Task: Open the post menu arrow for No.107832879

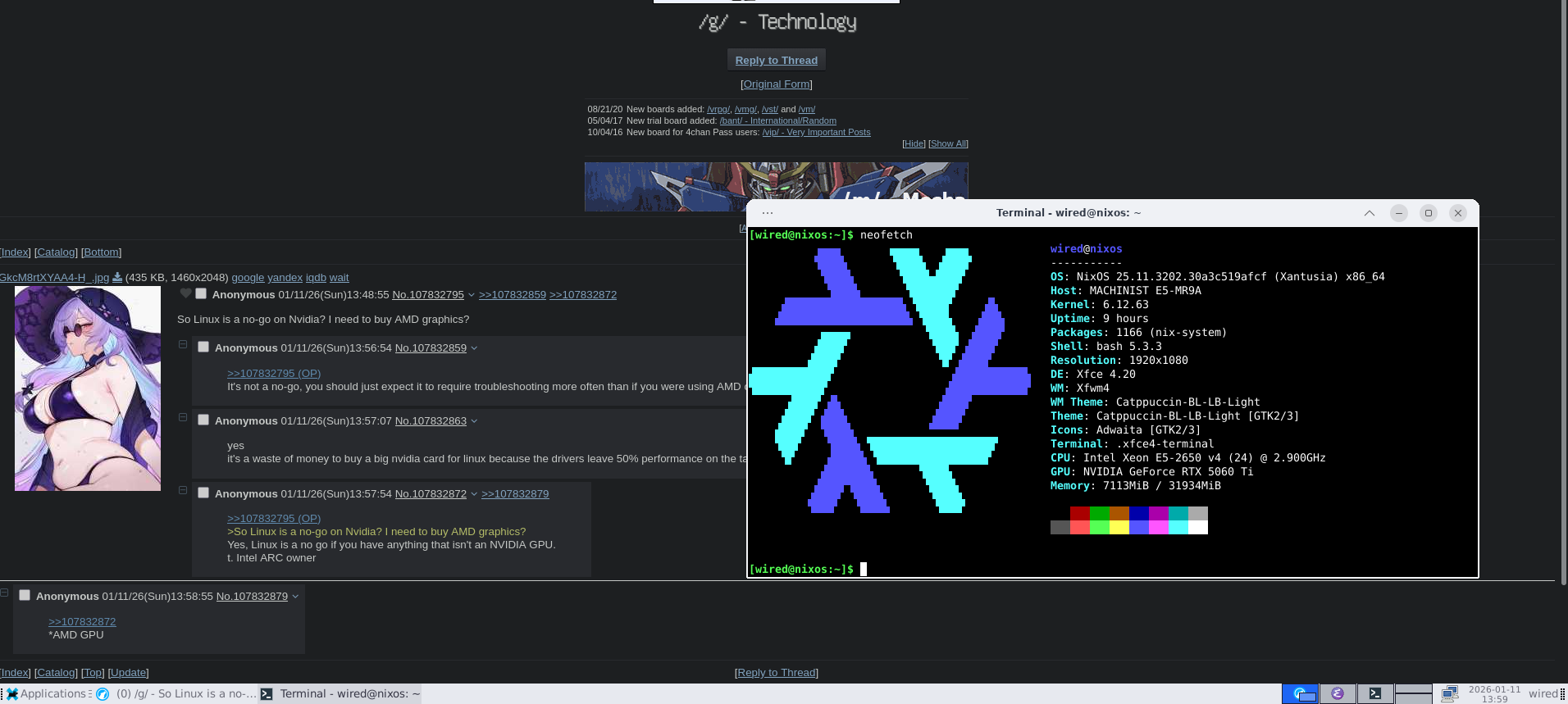Action: (295, 597)
